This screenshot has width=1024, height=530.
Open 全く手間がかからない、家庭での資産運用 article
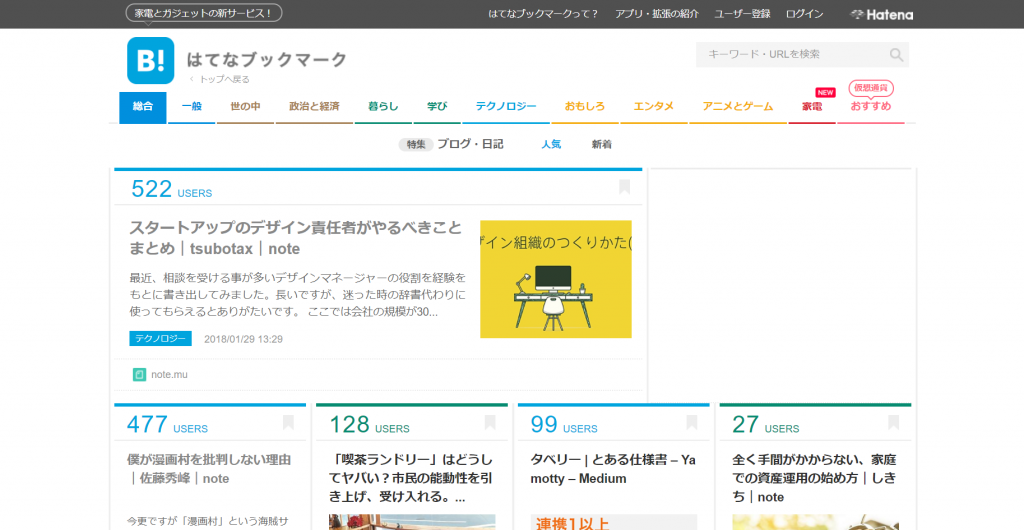(814, 478)
